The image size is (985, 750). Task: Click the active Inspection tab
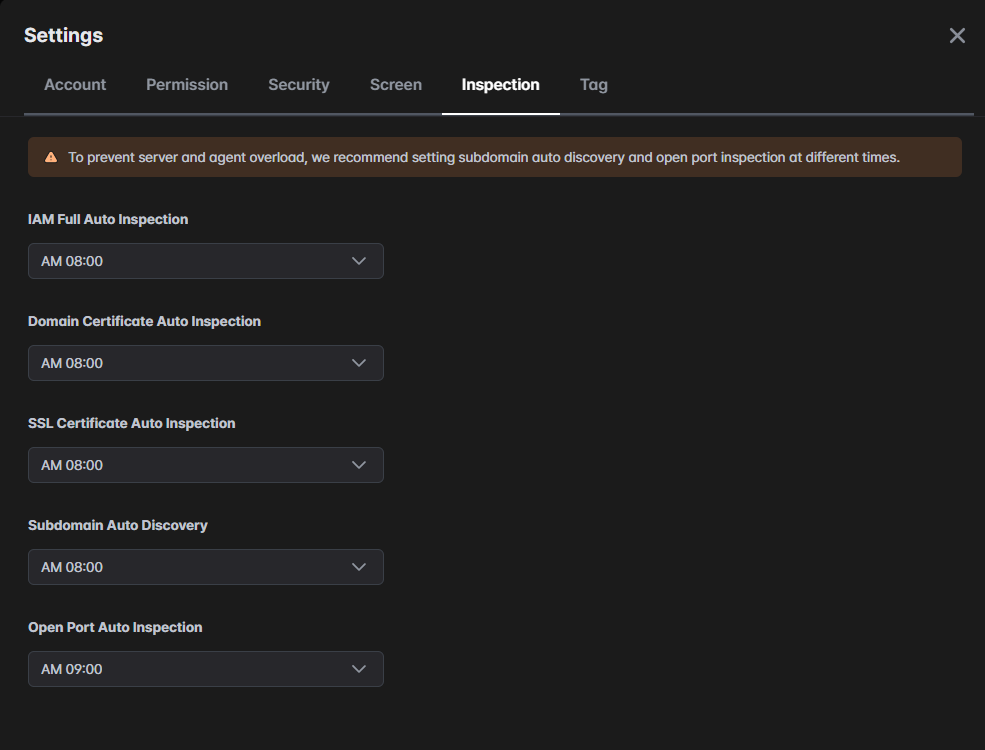pos(500,85)
